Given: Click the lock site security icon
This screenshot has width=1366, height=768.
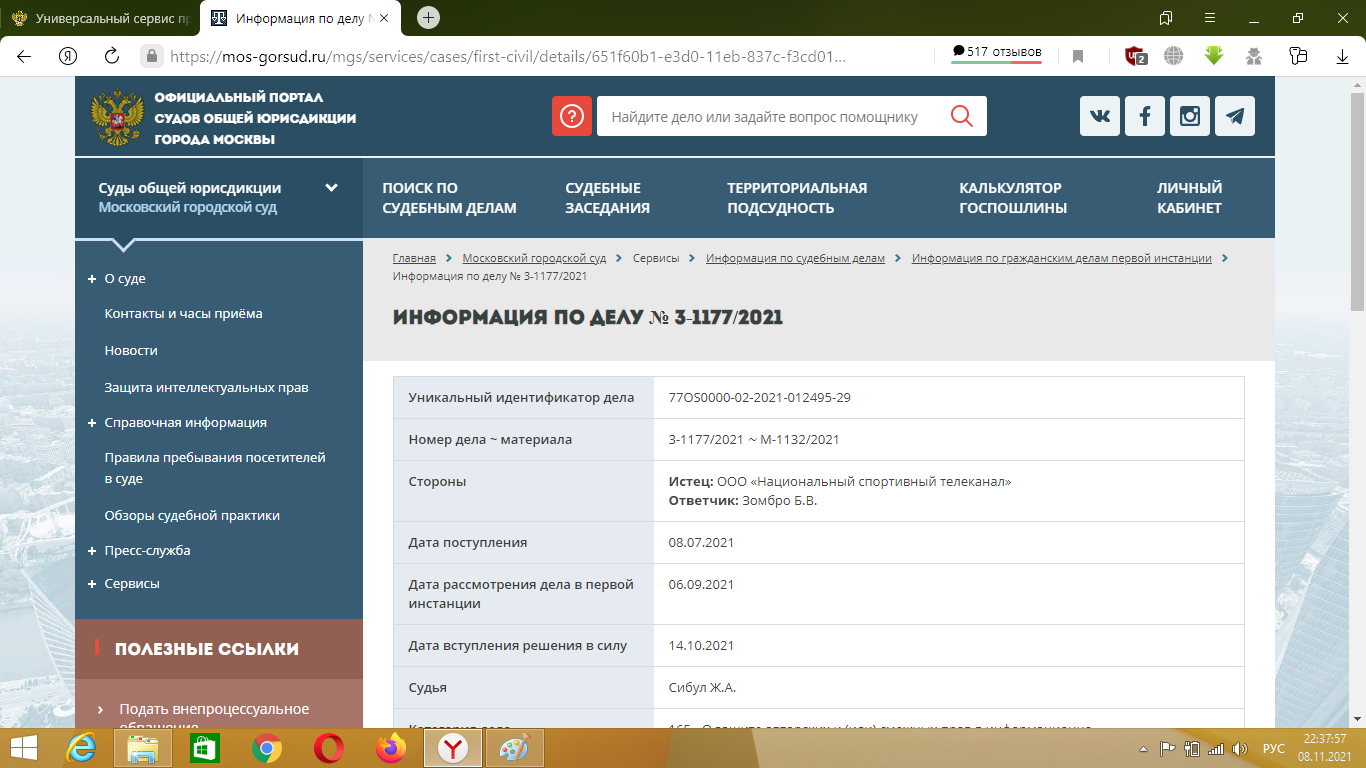Looking at the screenshot, I should tap(152, 56).
